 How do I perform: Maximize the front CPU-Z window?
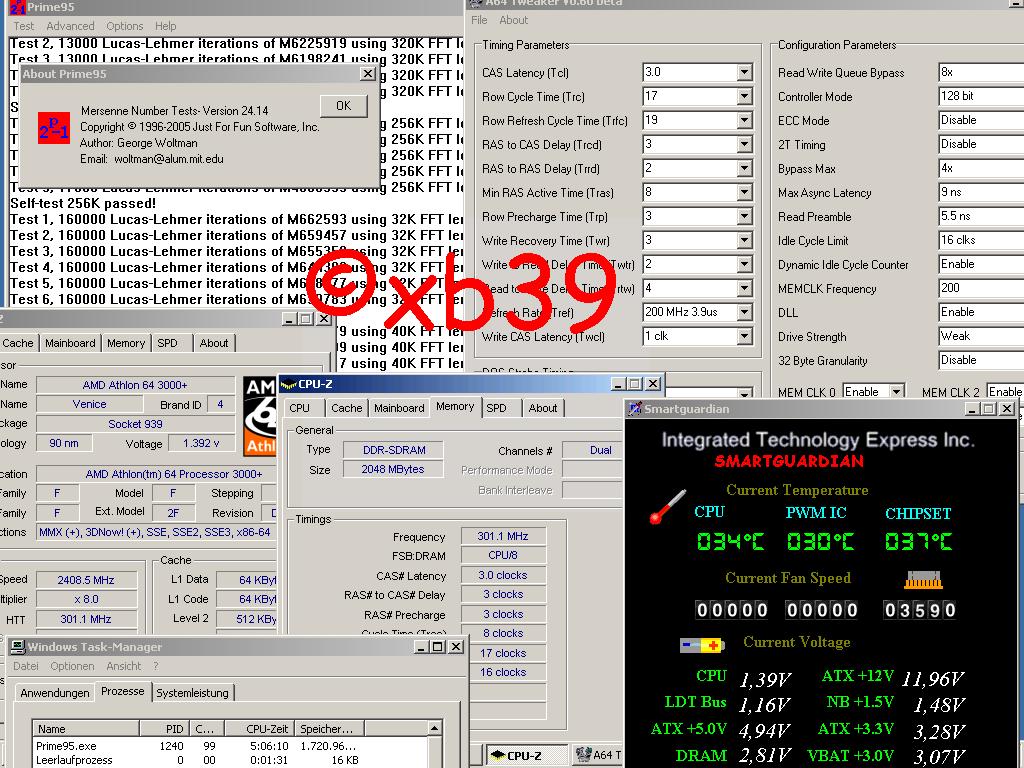634,384
